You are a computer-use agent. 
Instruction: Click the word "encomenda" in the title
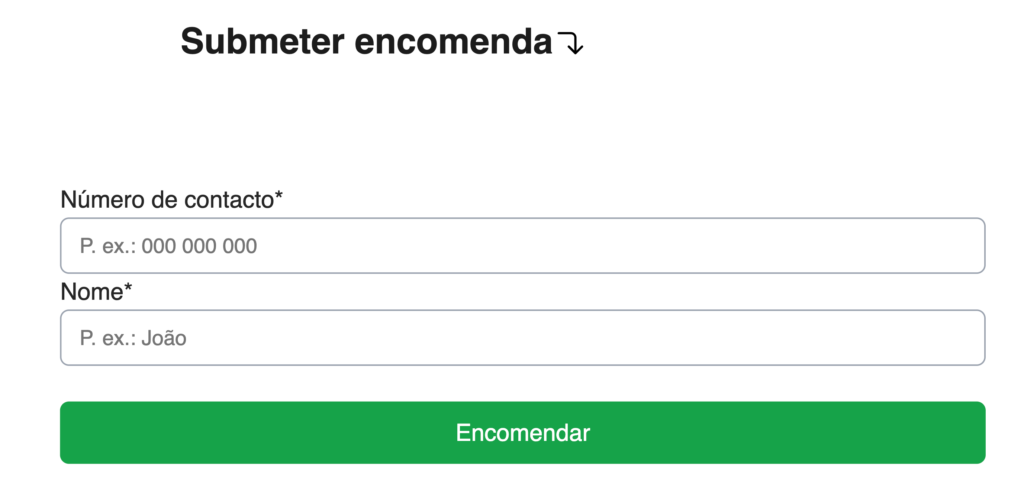453,42
